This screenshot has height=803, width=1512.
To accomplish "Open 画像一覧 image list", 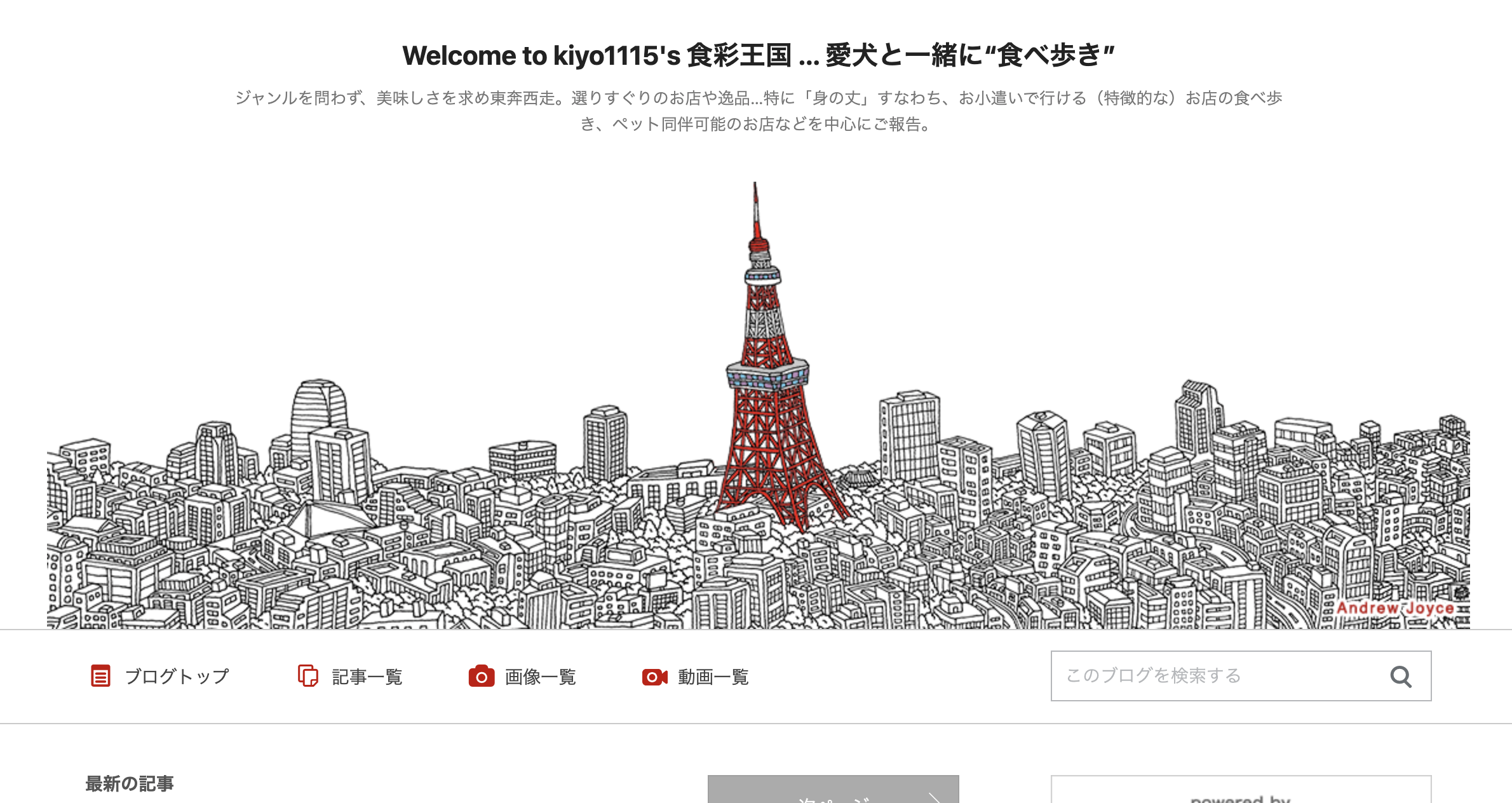I will pyautogui.click(x=541, y=677).
